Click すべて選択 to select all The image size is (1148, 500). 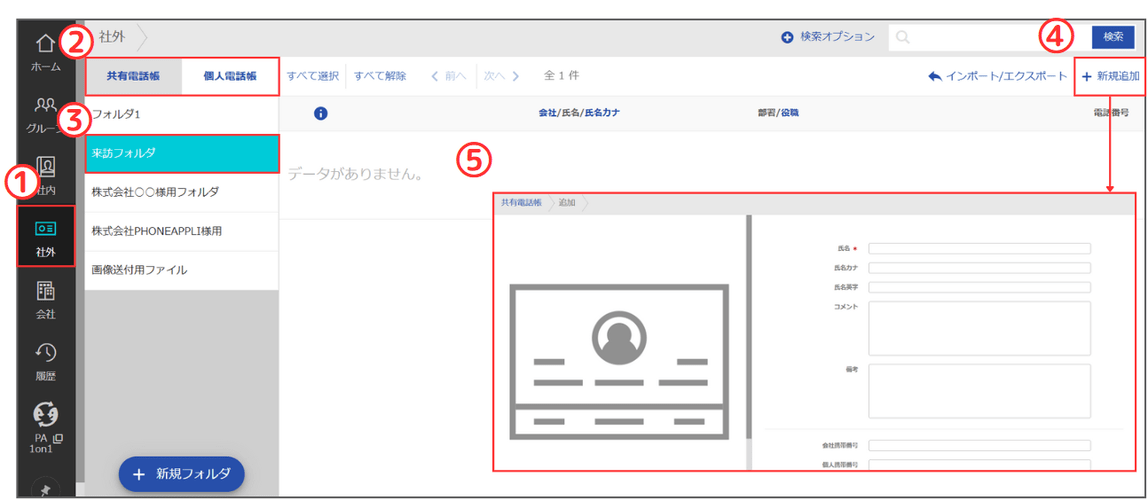(313, 76)
